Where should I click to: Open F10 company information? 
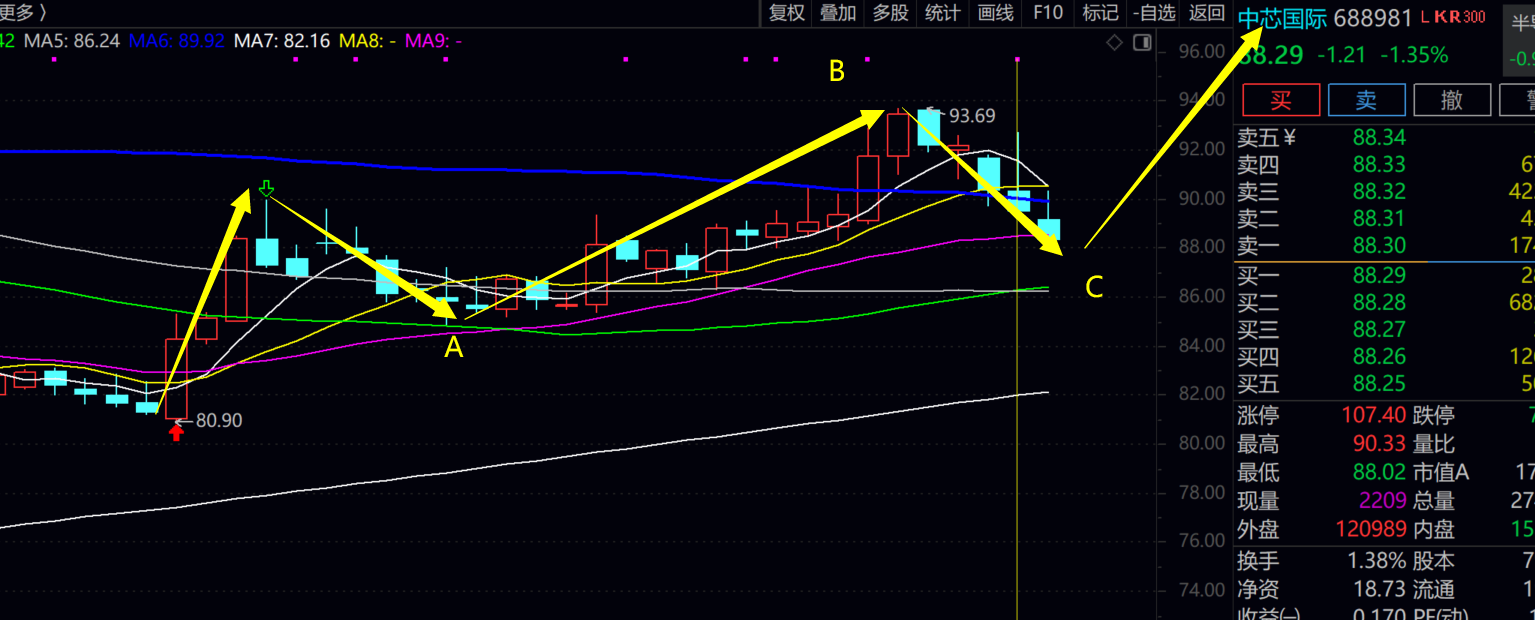click(1047, 13)
